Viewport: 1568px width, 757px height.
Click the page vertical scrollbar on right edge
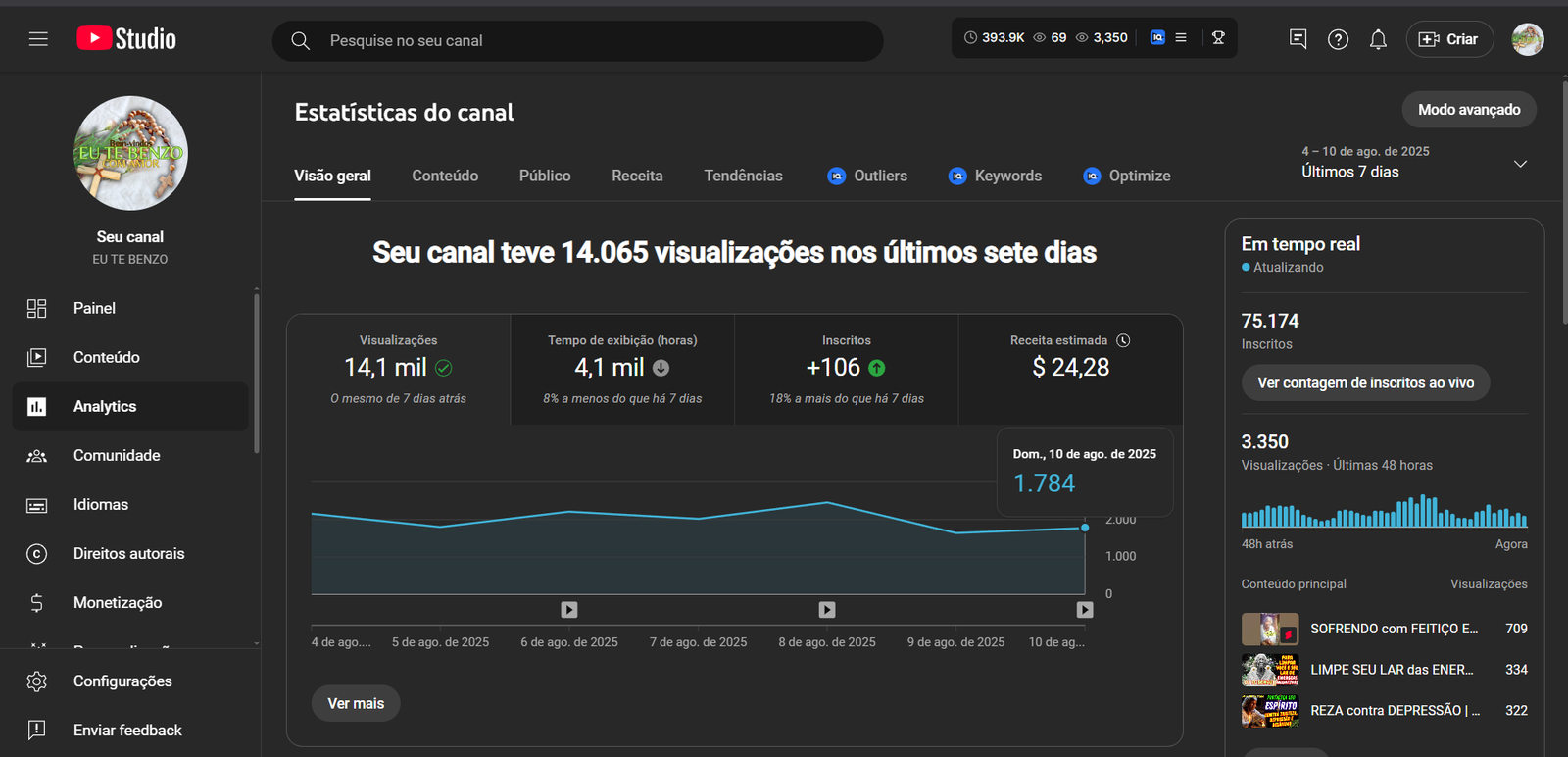pyautogui.click(x=1564, y=201)
